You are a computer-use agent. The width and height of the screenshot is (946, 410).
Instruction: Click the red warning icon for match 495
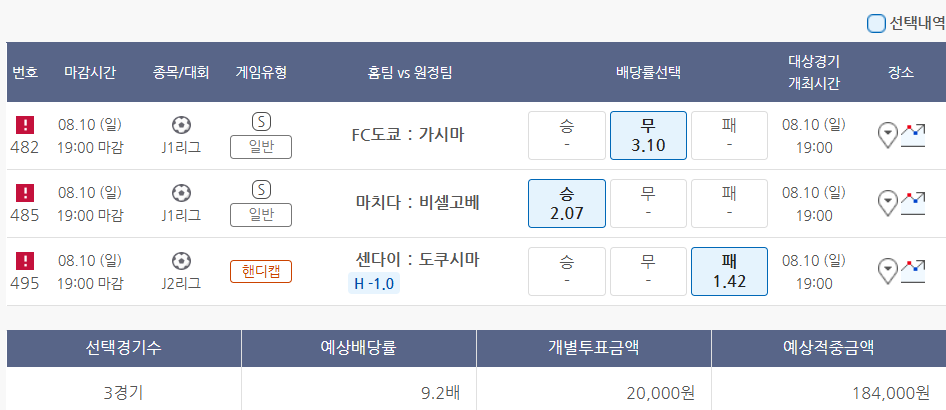[25, 261]
